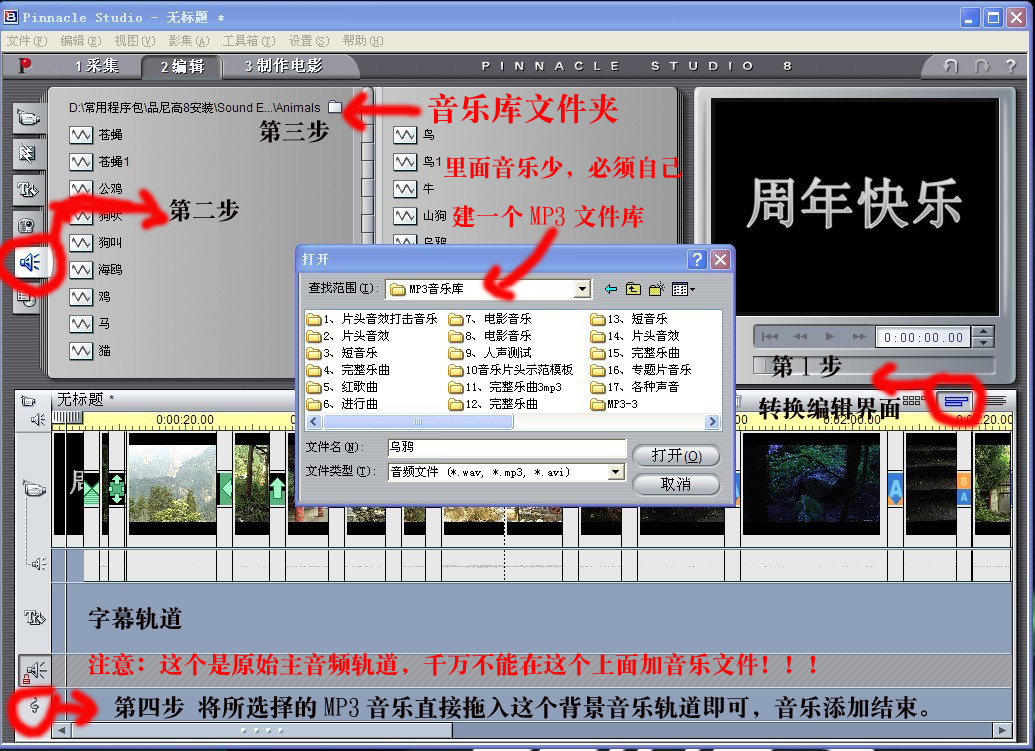Toggle the background music track lock
The height and width of the screenshot is (751, 1035).
coord(32,707)
